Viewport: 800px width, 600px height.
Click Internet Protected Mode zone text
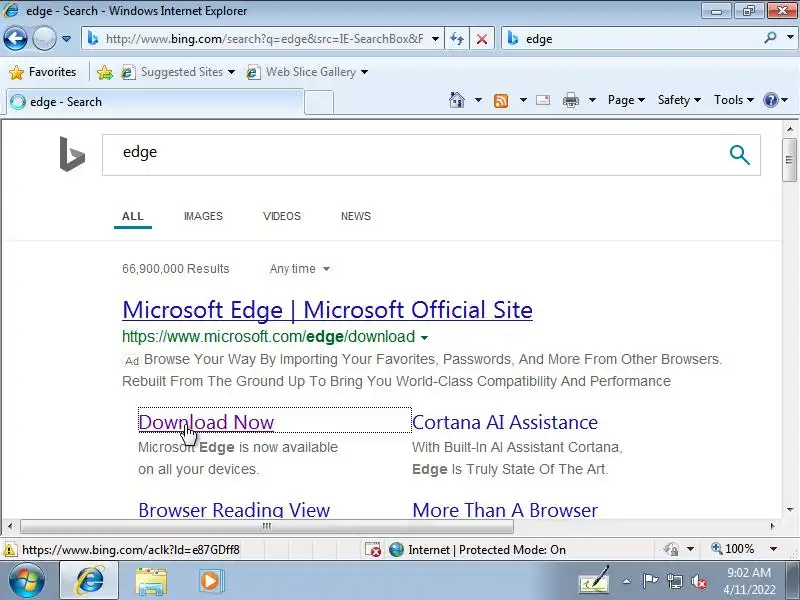(487, 549)
